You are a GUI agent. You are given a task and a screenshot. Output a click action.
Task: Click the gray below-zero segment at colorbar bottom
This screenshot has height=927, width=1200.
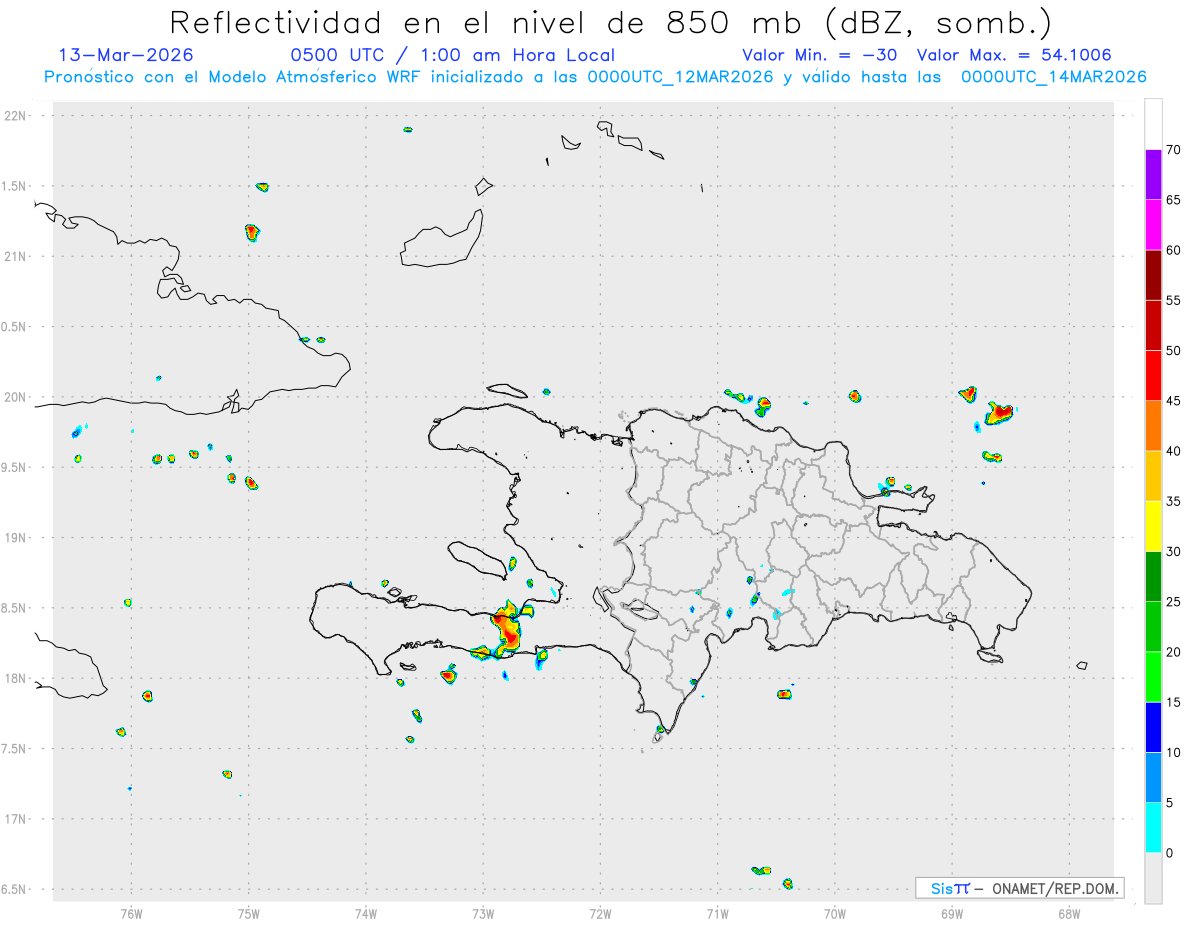point(1153,878)
